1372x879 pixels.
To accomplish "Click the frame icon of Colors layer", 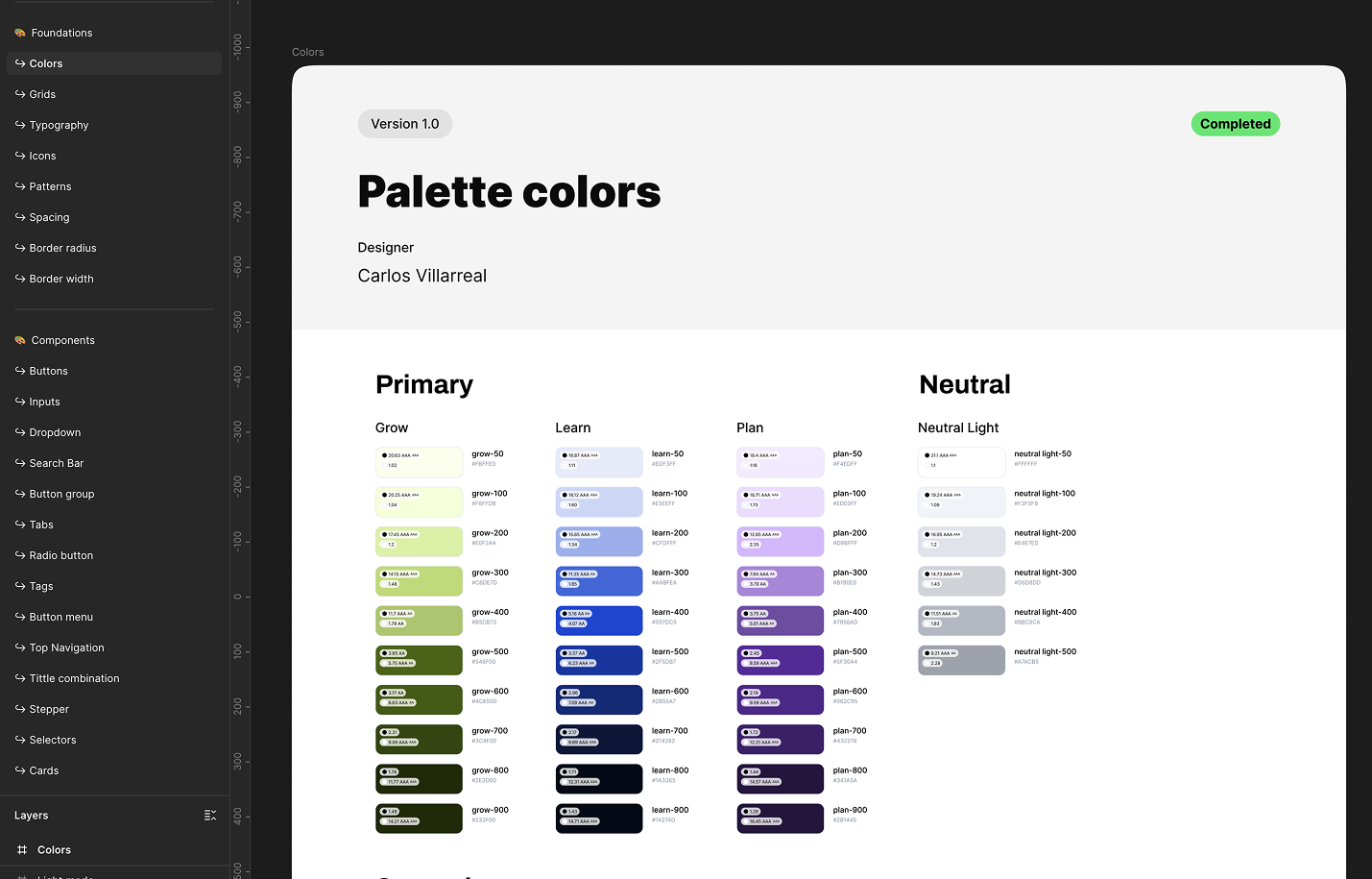I will point(22,850).
